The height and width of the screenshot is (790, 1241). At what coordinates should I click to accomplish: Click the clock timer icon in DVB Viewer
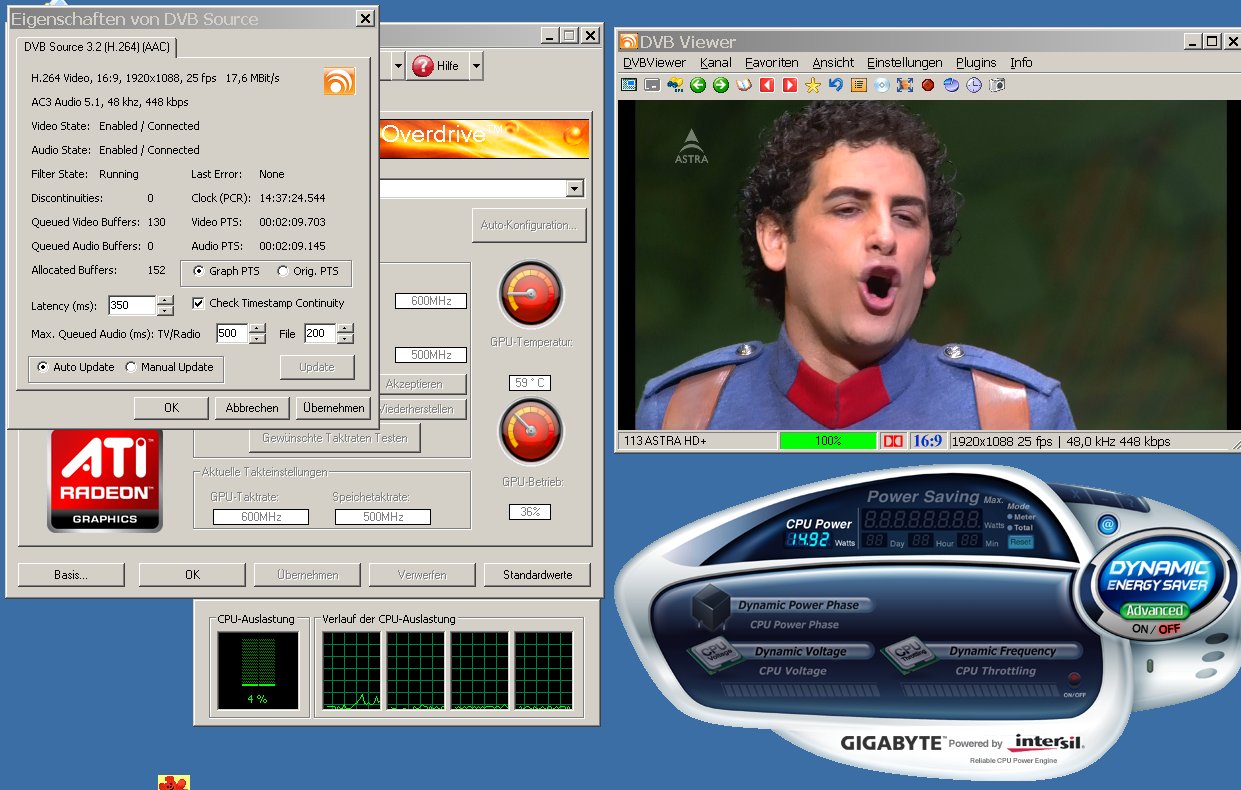point(974,85)
